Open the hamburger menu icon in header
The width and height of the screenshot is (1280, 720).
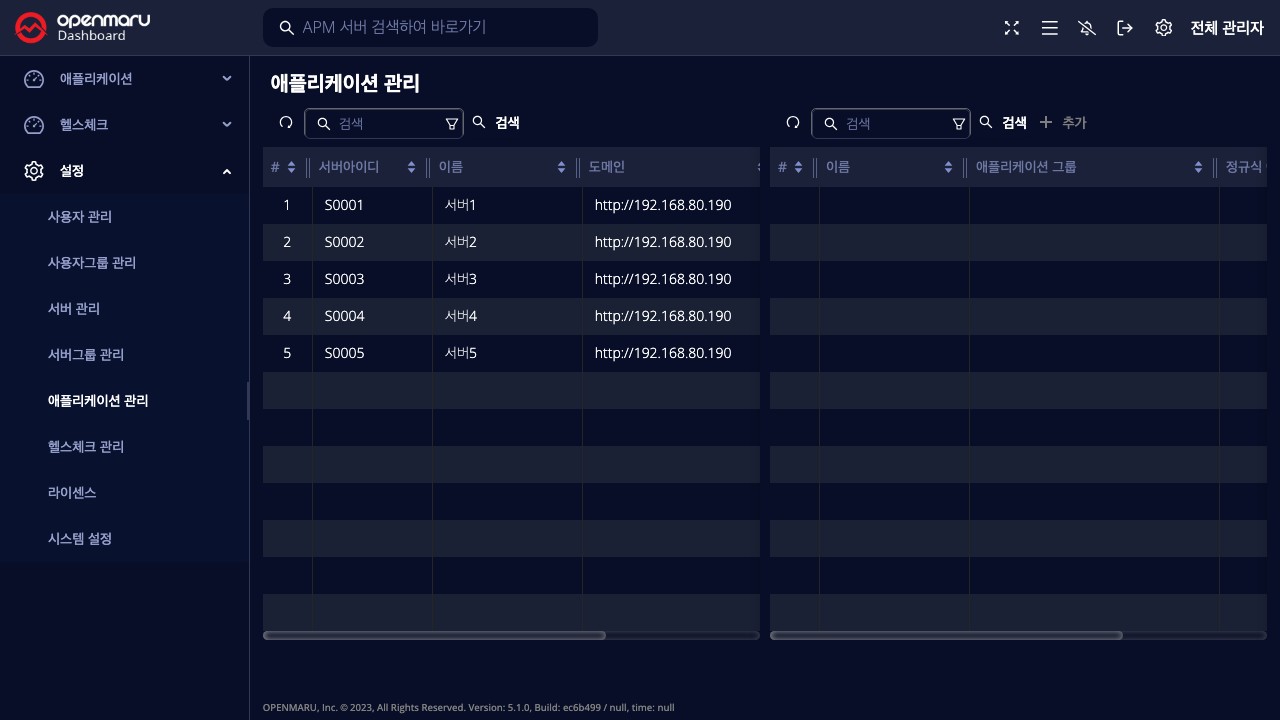coord(1049,28)
